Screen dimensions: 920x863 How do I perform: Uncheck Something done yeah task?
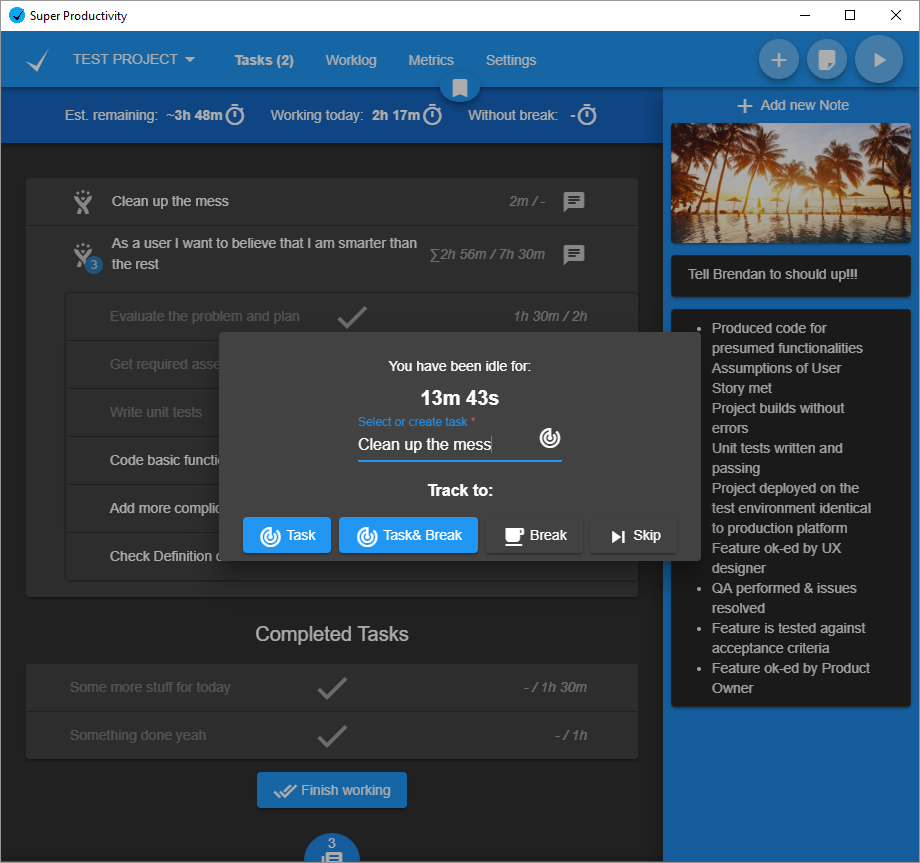point(332,736)
